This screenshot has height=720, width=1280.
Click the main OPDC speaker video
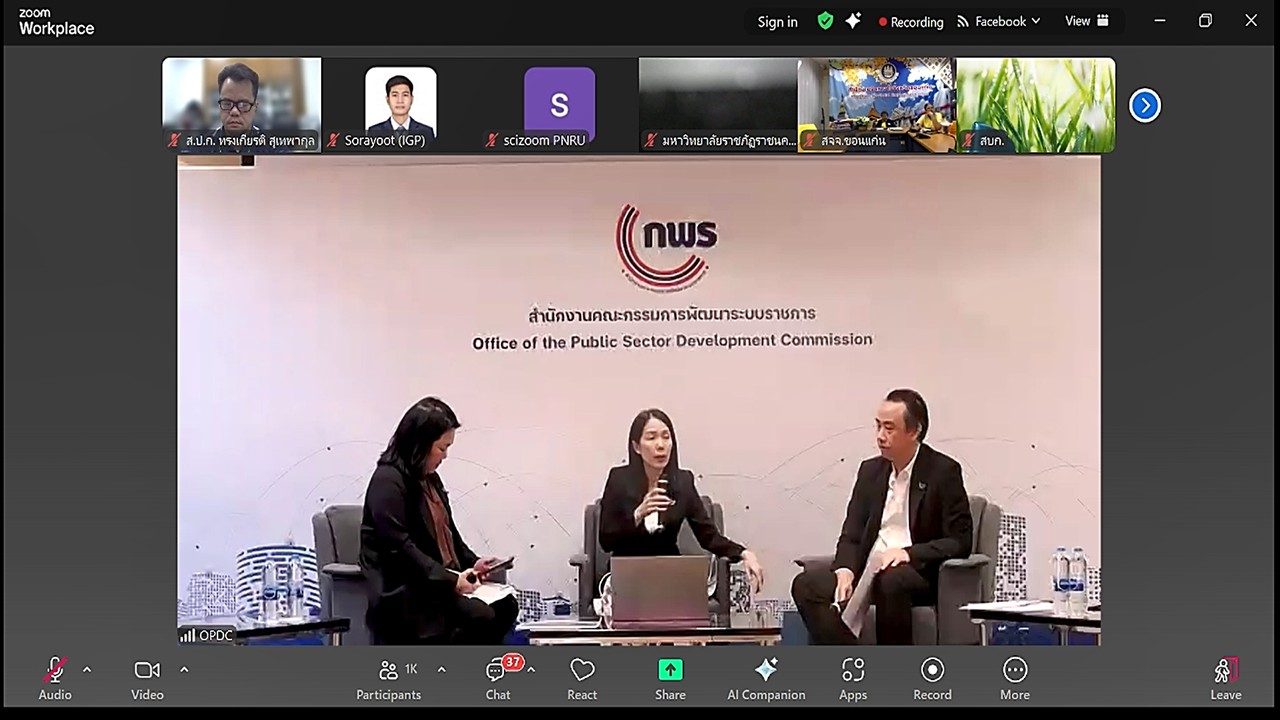[x=639, y=400]
